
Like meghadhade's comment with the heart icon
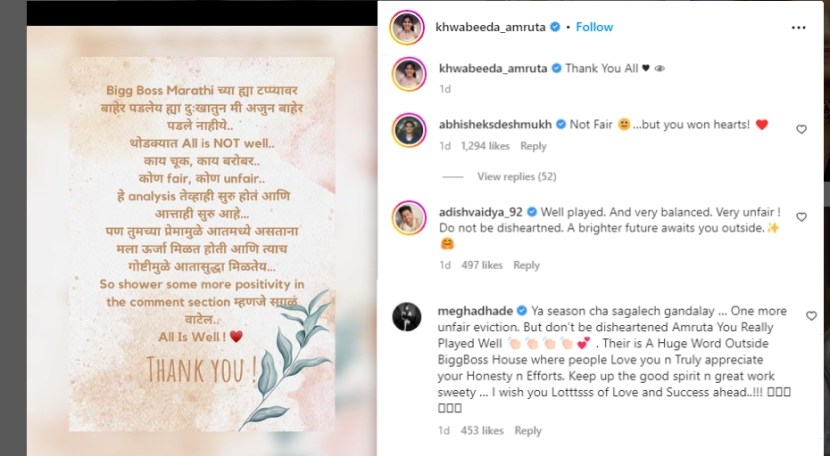[x=811, y=316]
